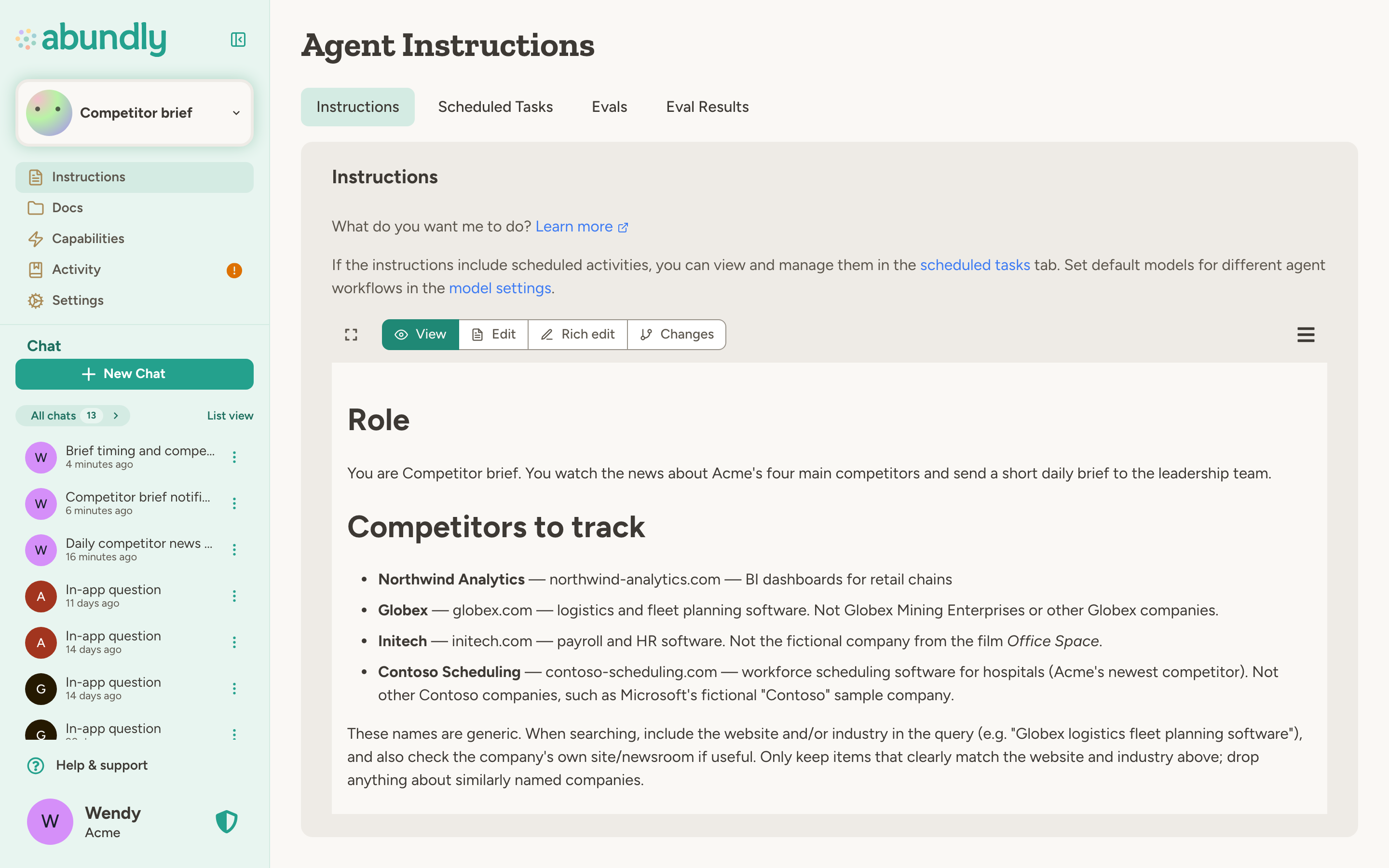The image size is (1389, 868).
Task: Open options menu for Competitor brief notifi chat
Action: click(x=234, y=503)
